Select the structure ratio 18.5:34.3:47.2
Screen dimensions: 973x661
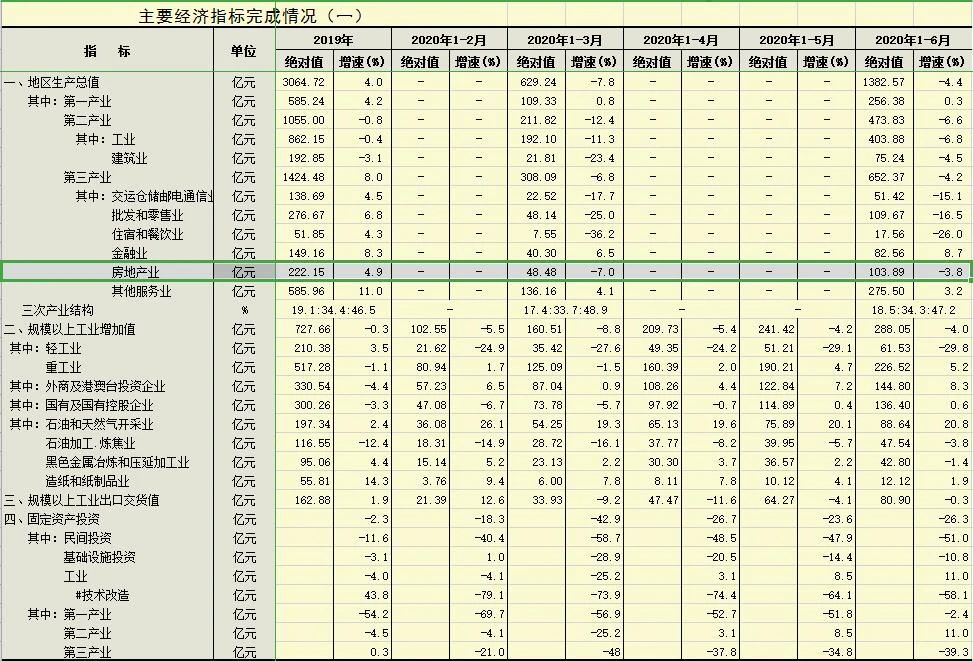click(x=913, y=310)
